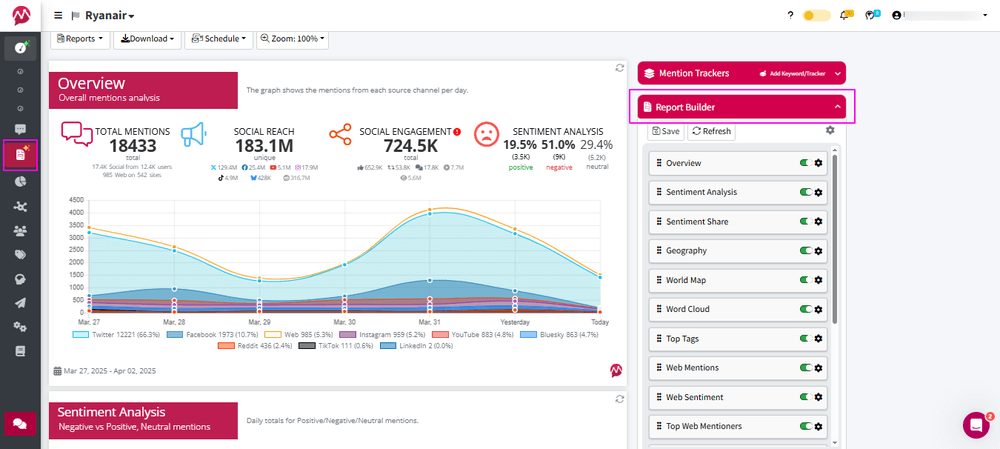
Task: Toggle the Overview section switch
Action: [x=806, y=163]
